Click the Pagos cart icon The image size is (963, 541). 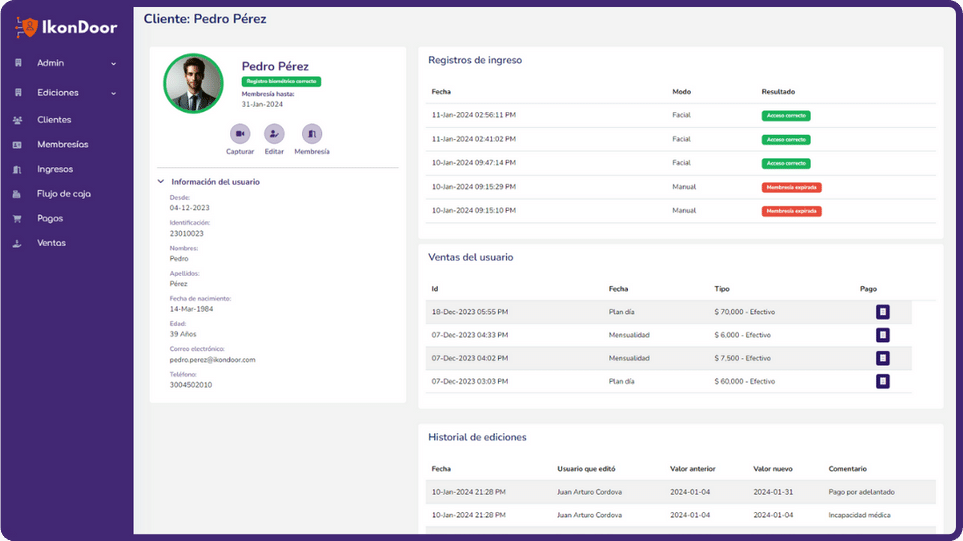[17, 219]
